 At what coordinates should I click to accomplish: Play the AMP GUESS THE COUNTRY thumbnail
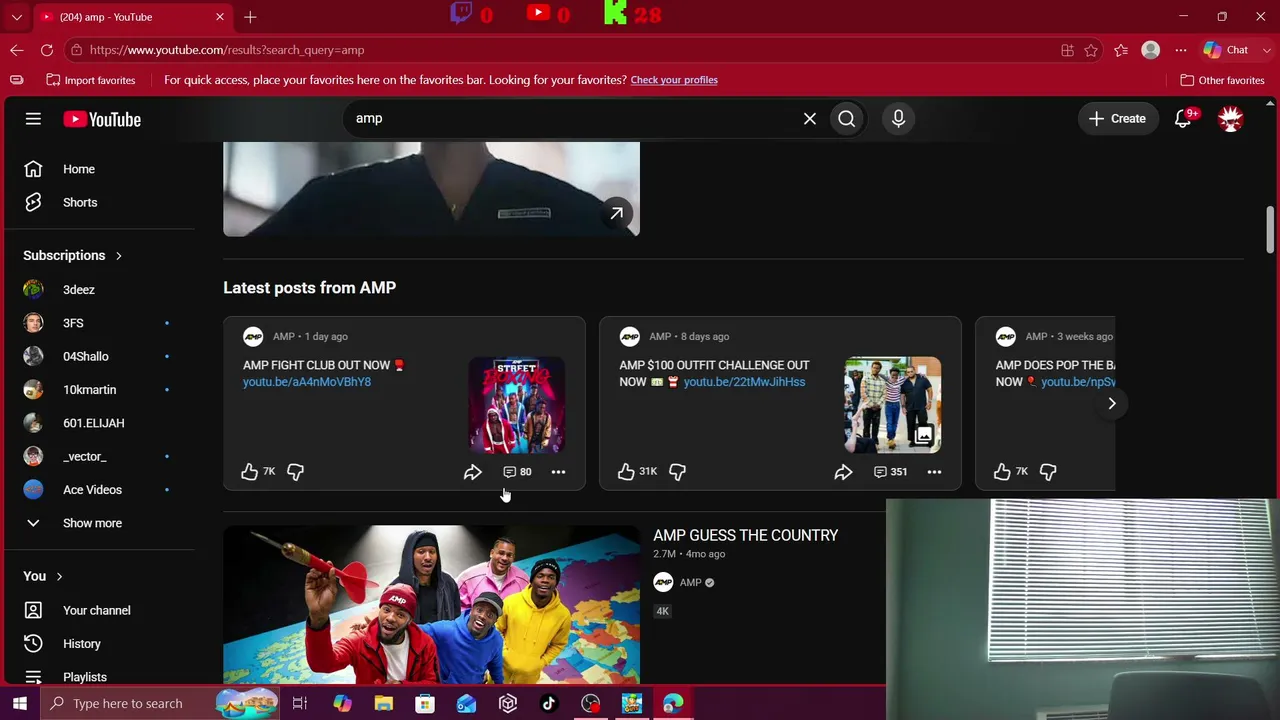pyautogui.click(x=431, y=604)
